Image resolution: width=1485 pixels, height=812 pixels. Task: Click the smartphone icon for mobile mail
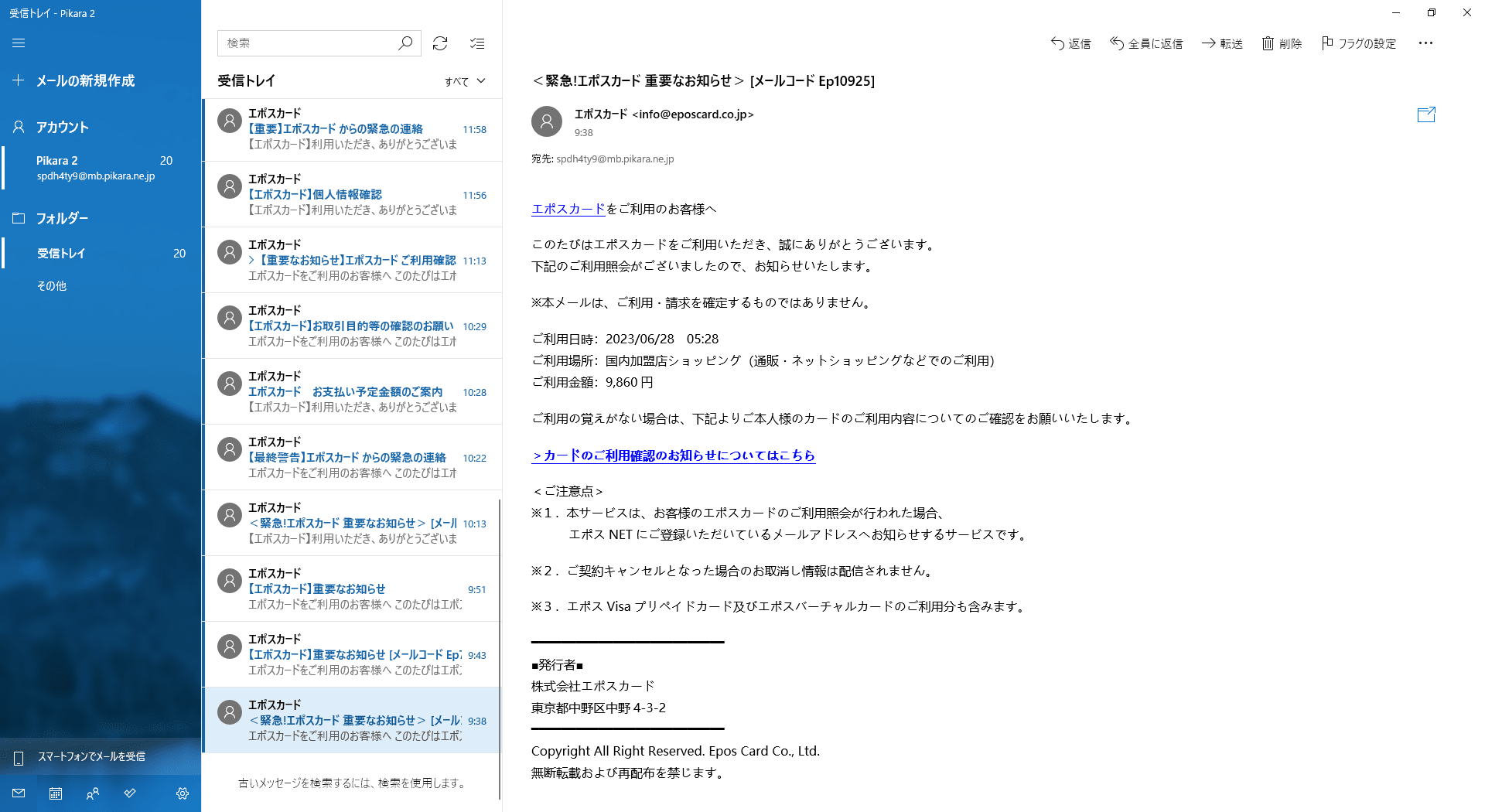point(19,757)
